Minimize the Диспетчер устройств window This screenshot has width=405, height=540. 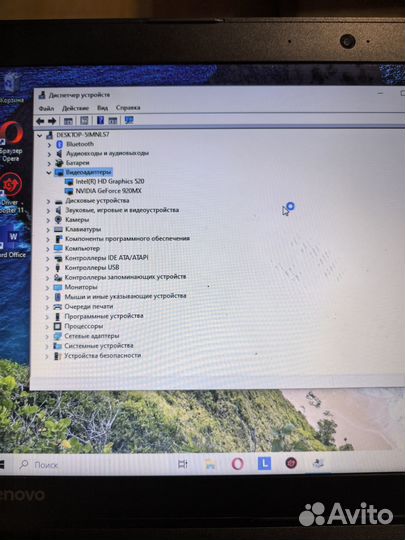coord(381,93)
